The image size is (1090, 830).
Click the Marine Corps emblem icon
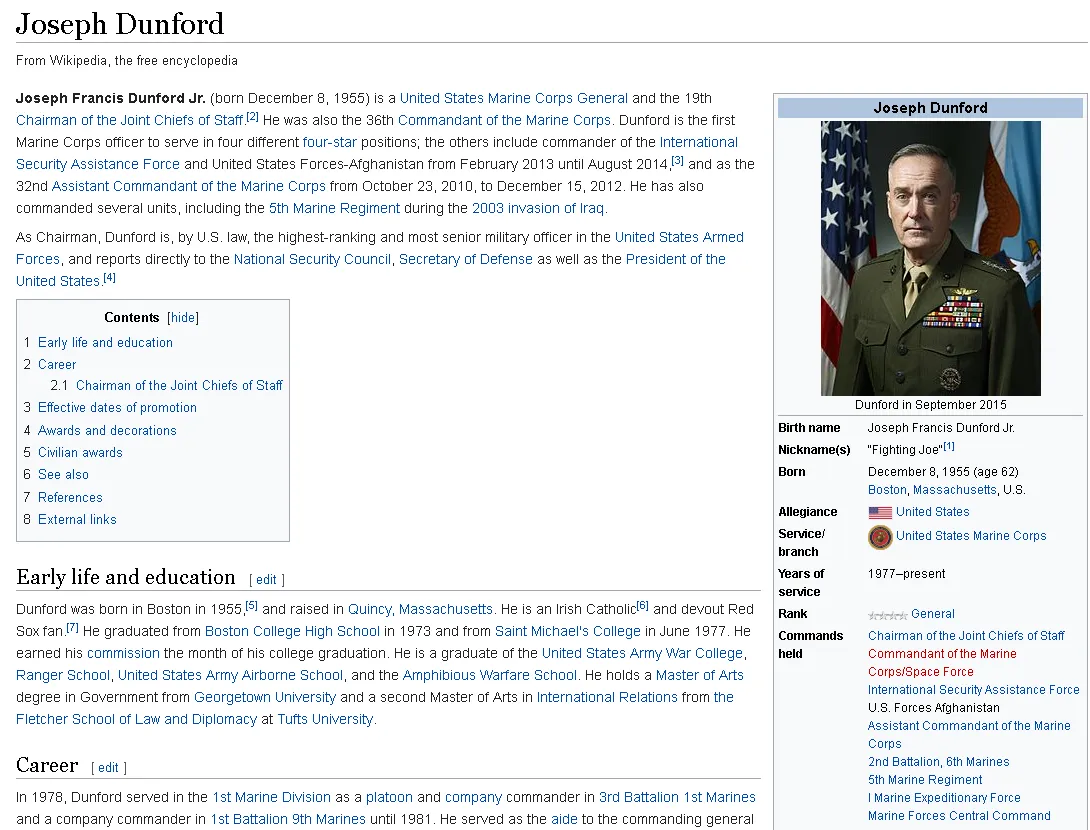[x=879, y=537]
